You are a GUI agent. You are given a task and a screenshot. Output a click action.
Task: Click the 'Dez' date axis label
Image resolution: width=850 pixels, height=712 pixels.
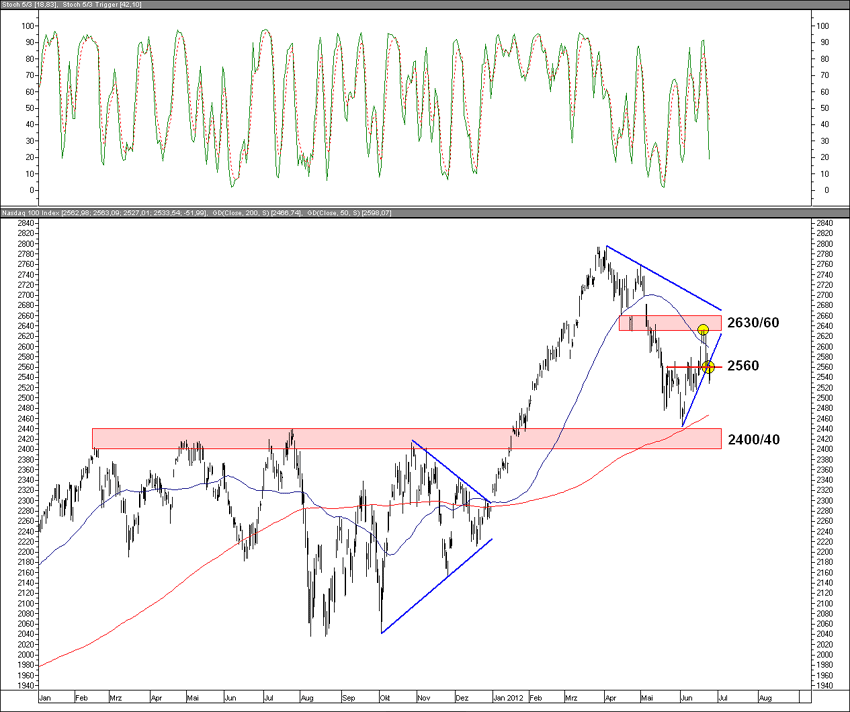click(461, 698)
